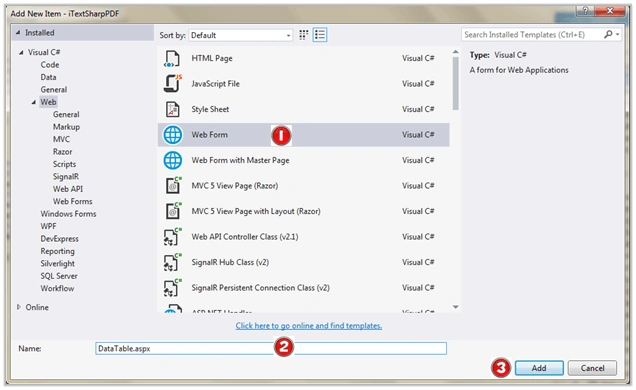Image resolution: width=636 pixels, height=390 pixels.
Task: Select Web Form with Master Page icon
Action: tap(173, 160)
